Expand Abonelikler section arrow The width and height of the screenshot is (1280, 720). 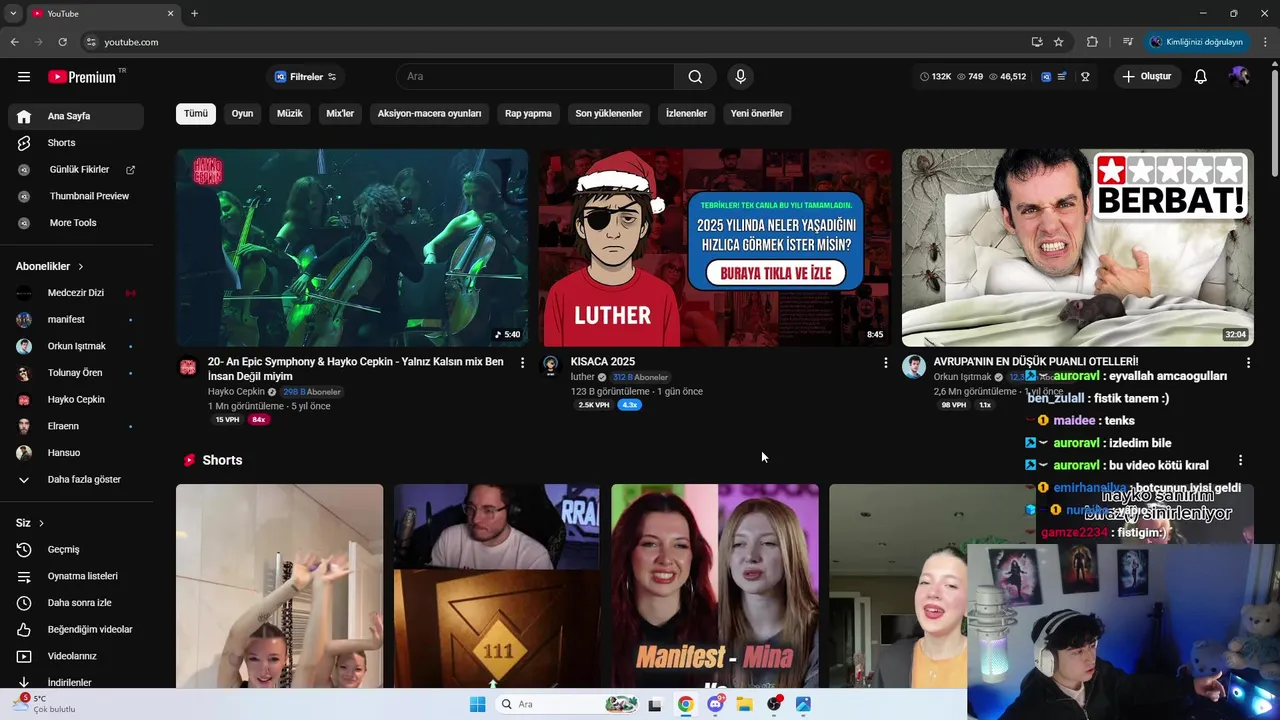pyautogui.click(x=81, y=266)
